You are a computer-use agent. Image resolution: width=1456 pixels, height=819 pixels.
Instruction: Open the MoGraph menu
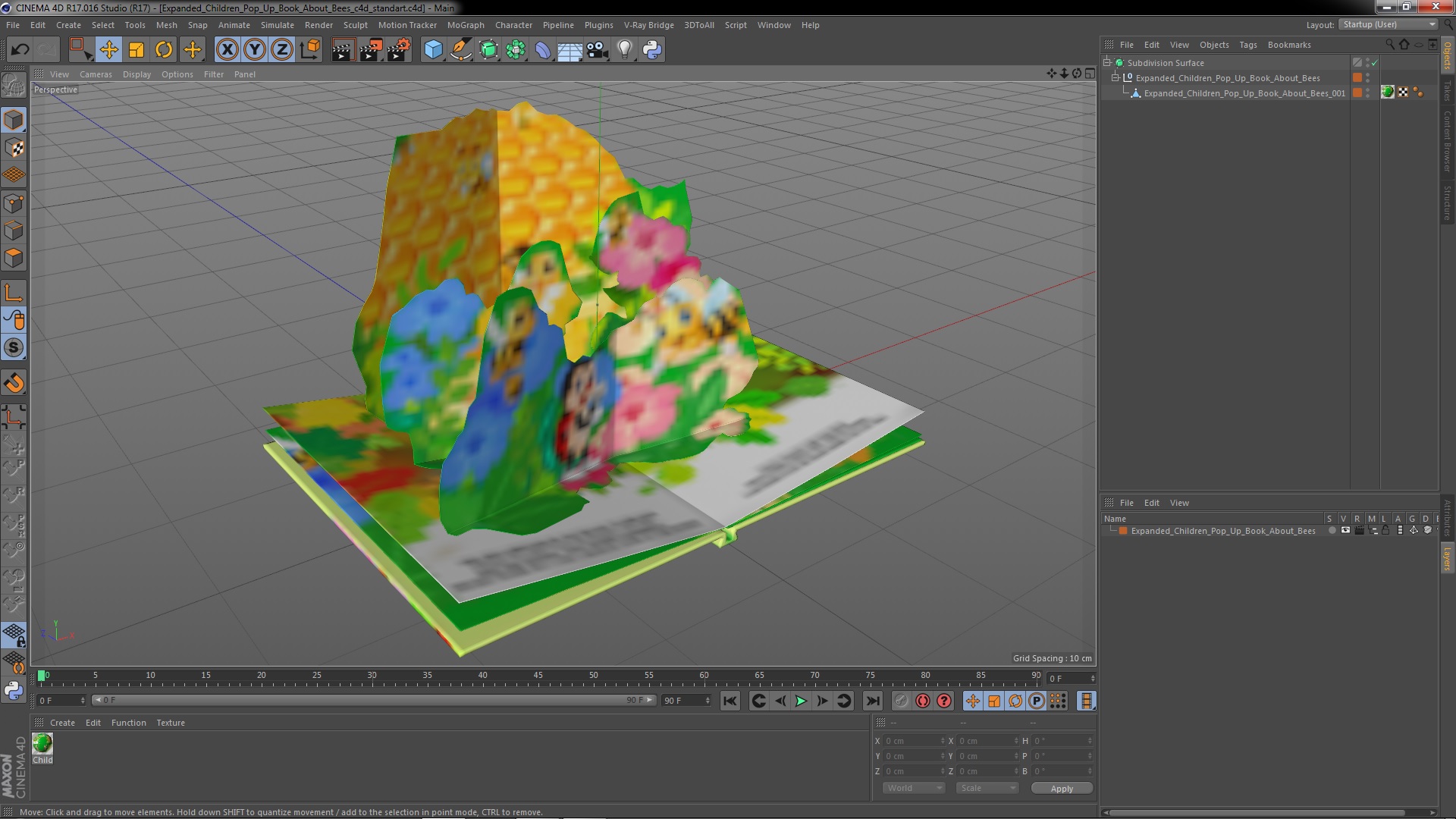tap(465, 25)
